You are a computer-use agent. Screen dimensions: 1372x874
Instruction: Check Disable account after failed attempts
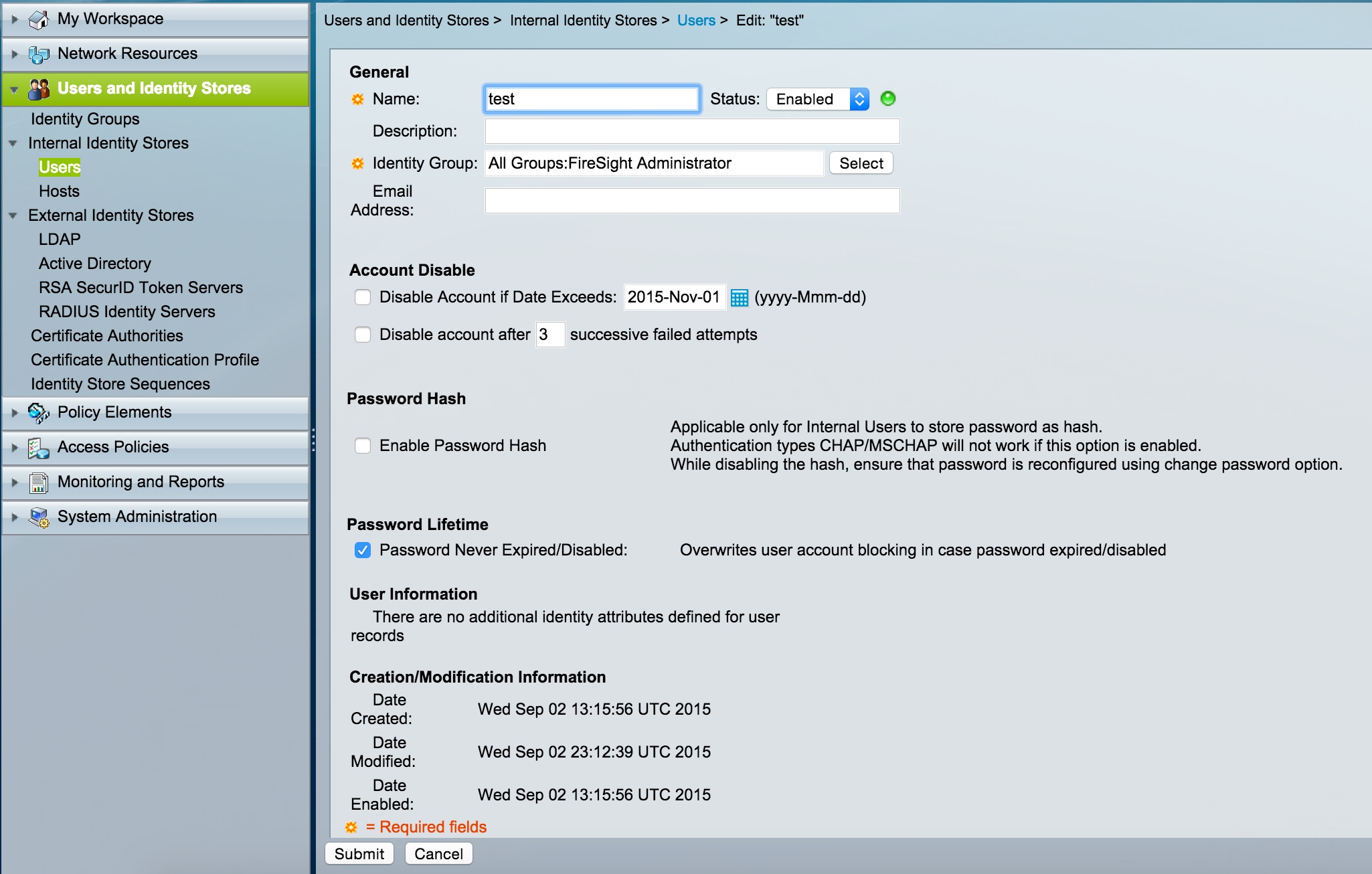click(363, 335)
